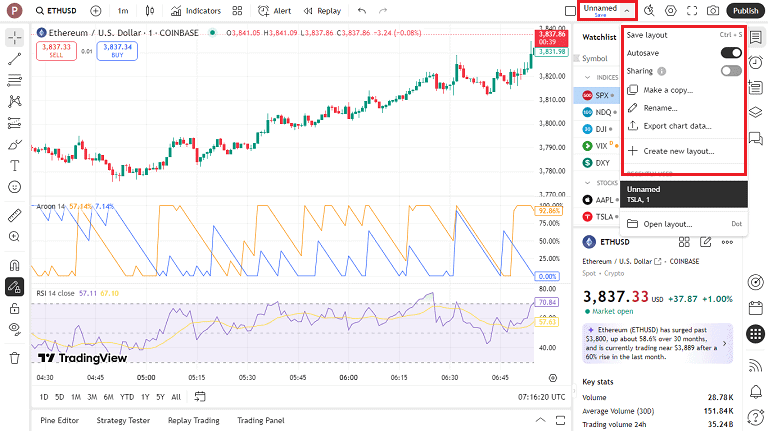
Task: Open the ETHUSD details more options
Action: (x=727, y=242)
